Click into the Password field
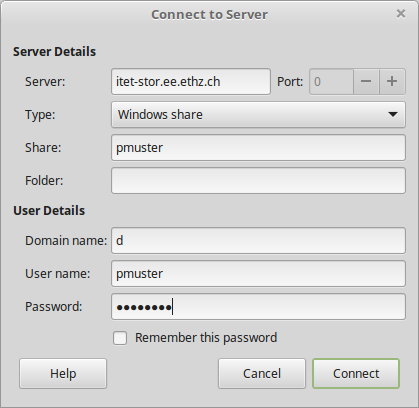This screenshot has height=408, width=419. pyautogui.click(x=258, y=307)
